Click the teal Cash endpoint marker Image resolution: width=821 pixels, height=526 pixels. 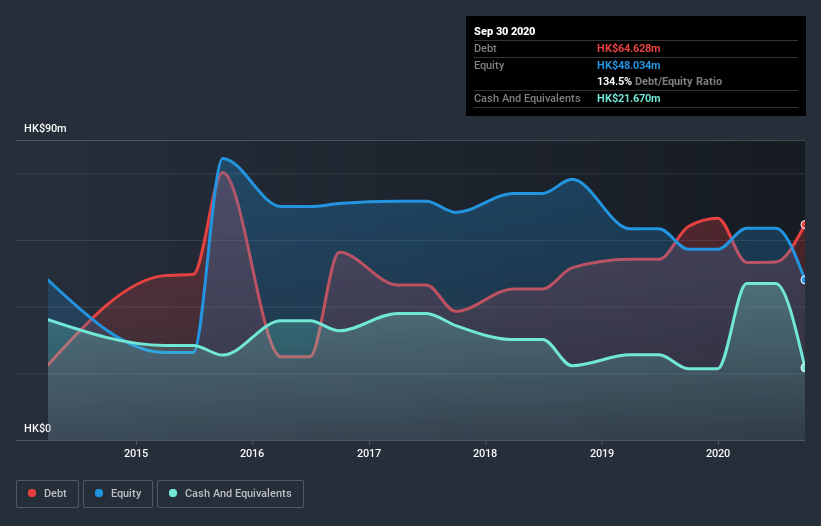(805, 368)
